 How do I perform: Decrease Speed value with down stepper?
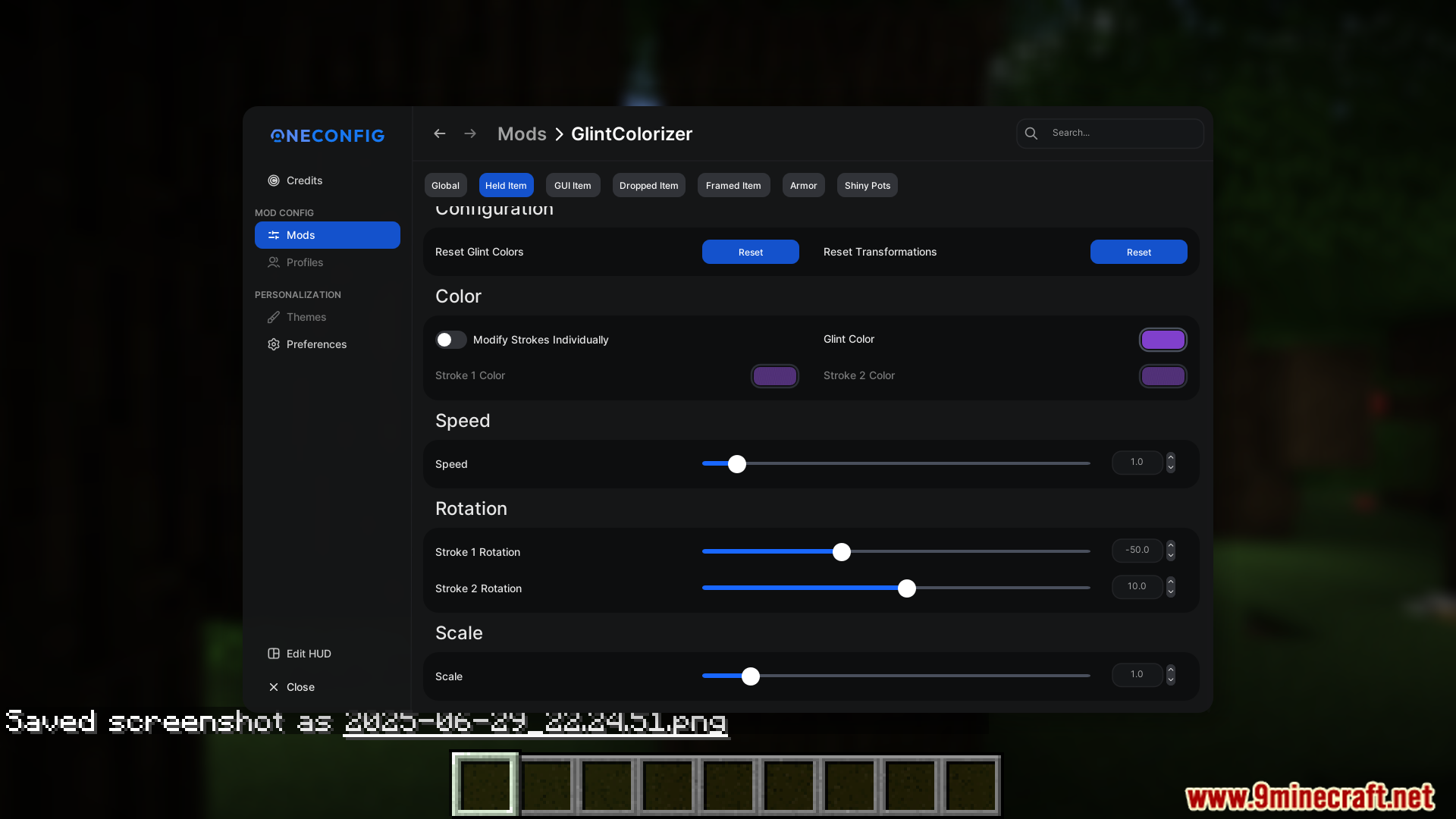tap(1171, 468)
